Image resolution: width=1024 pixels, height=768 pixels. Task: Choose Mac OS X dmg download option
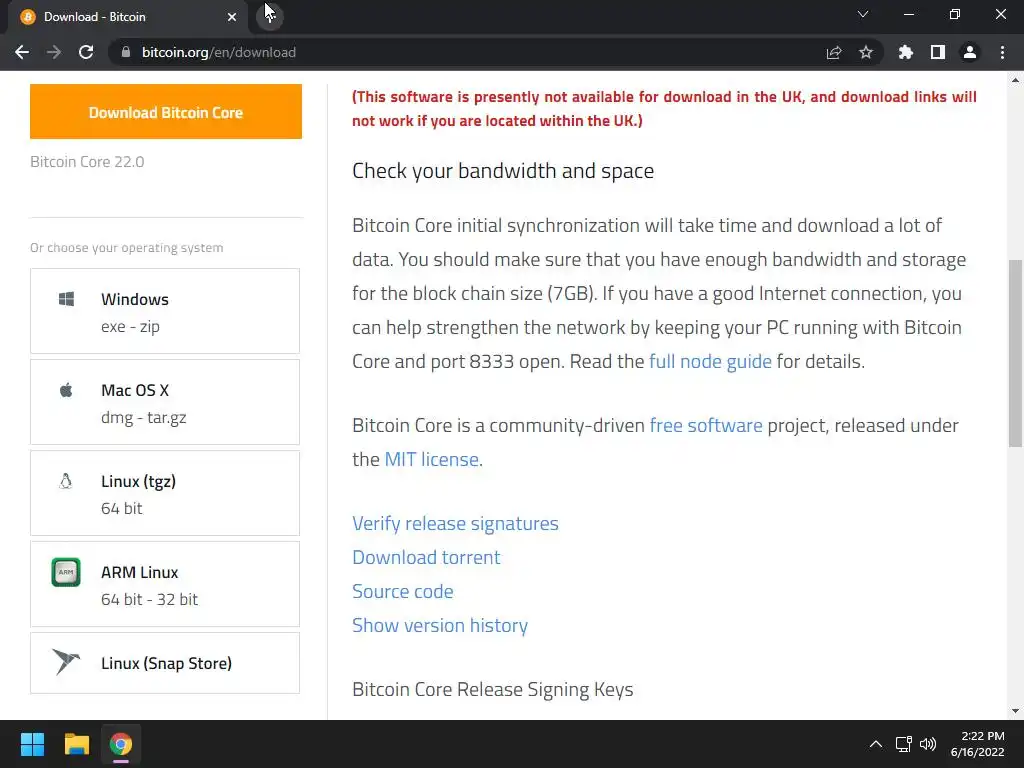click(165, 402)
